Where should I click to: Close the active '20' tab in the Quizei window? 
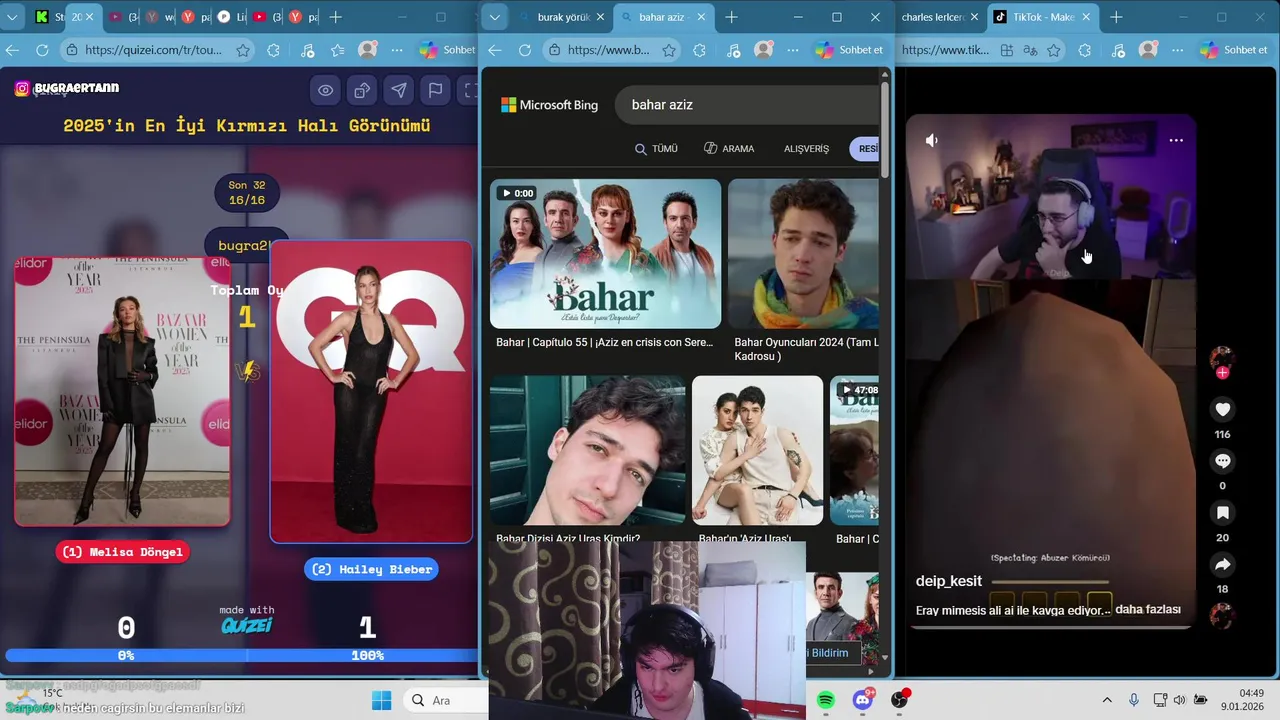[89, 17]
